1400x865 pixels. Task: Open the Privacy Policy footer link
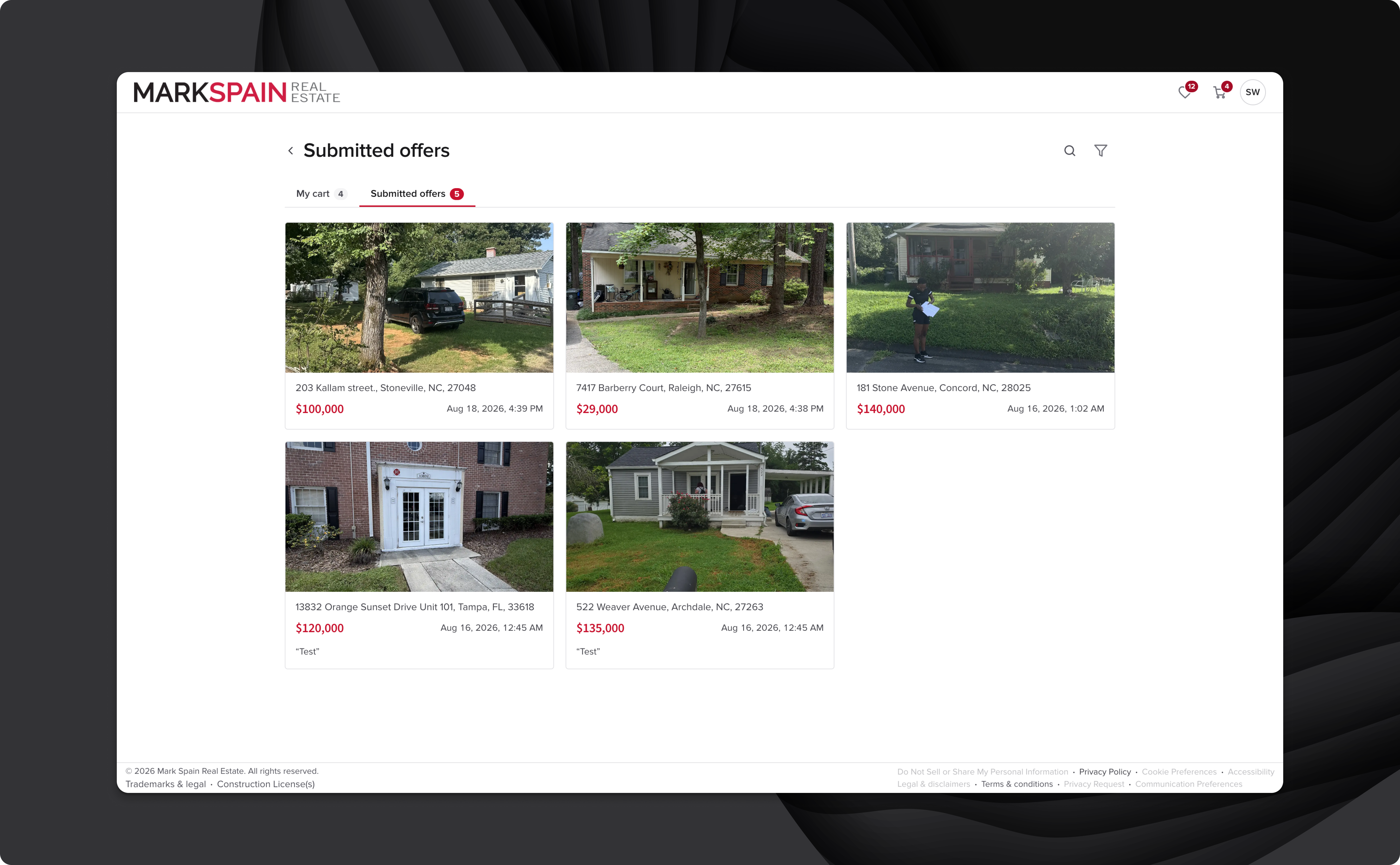pyautogui.click(x=1105, y=772)
